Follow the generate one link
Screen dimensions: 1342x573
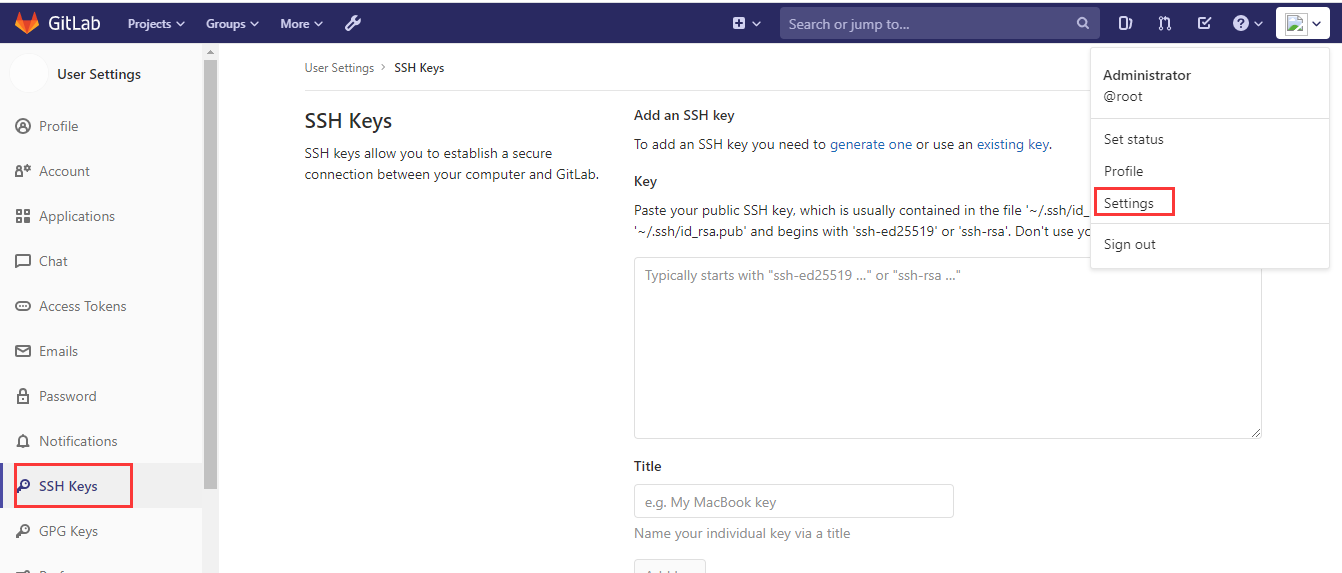(x=871, y=144)
